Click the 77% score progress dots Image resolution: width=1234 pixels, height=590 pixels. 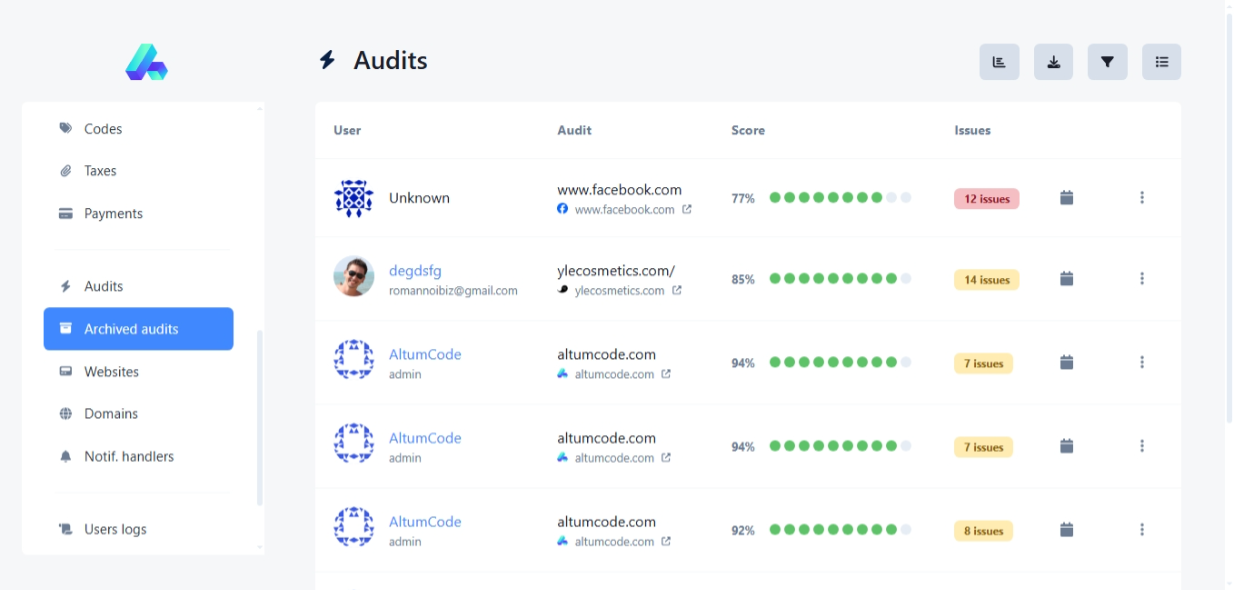point(840,198)
